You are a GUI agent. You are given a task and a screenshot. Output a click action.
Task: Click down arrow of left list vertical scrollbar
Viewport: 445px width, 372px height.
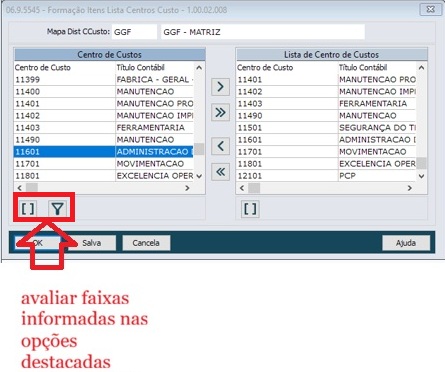(199, 176)
